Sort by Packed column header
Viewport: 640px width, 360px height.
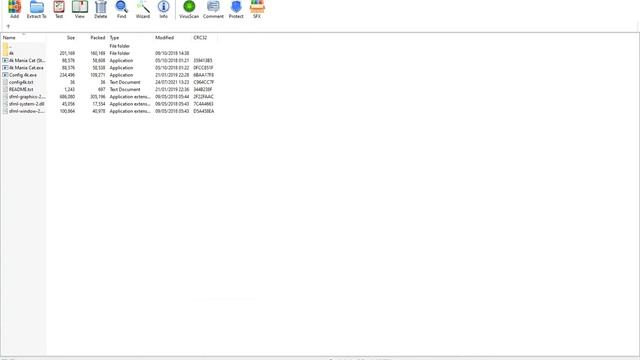point(98,38)
